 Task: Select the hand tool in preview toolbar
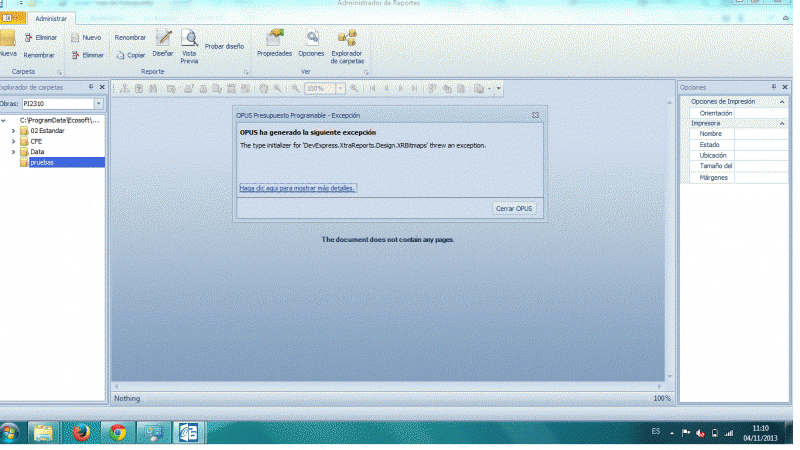[263, 88]
